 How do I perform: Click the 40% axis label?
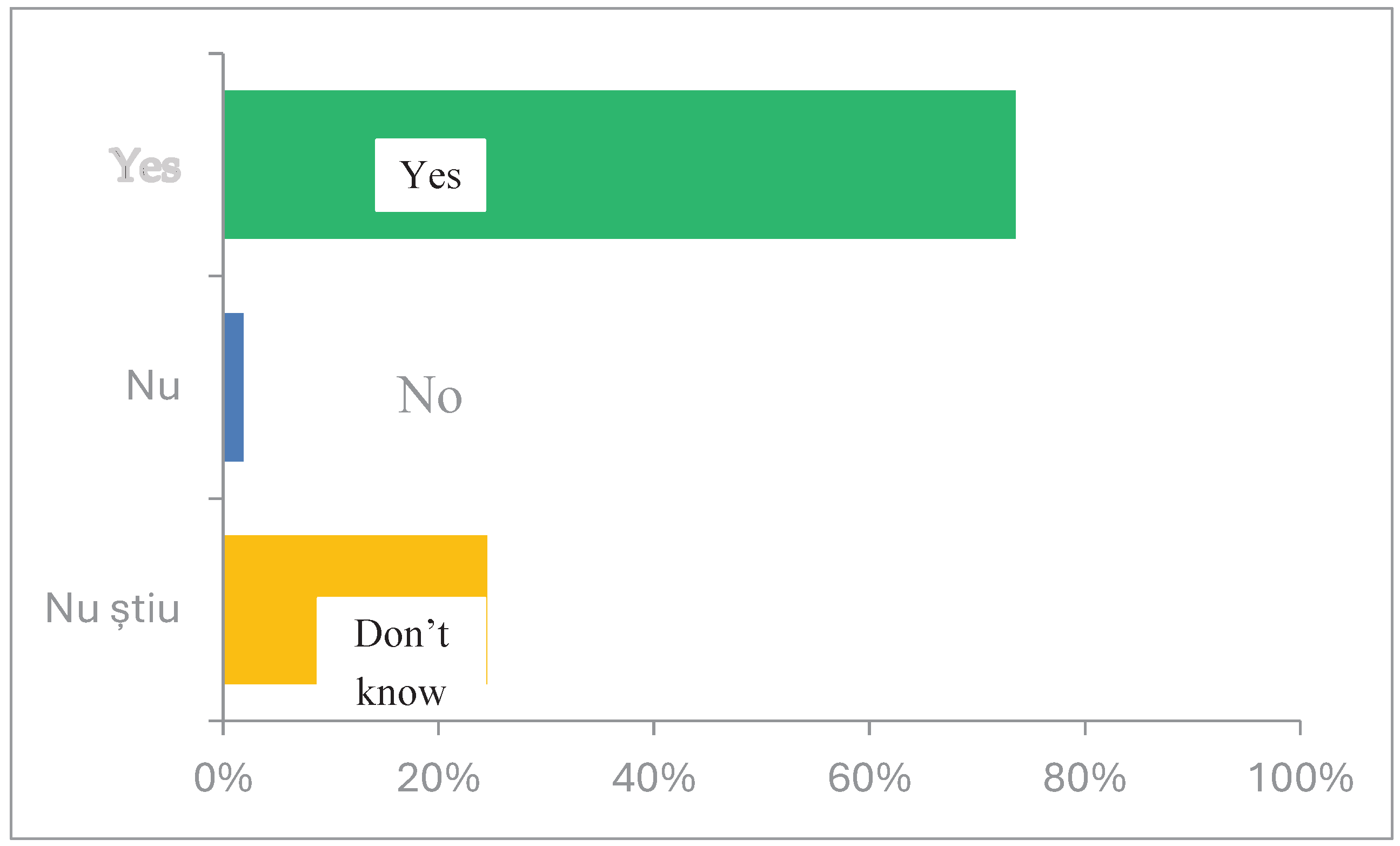point(653,778)
